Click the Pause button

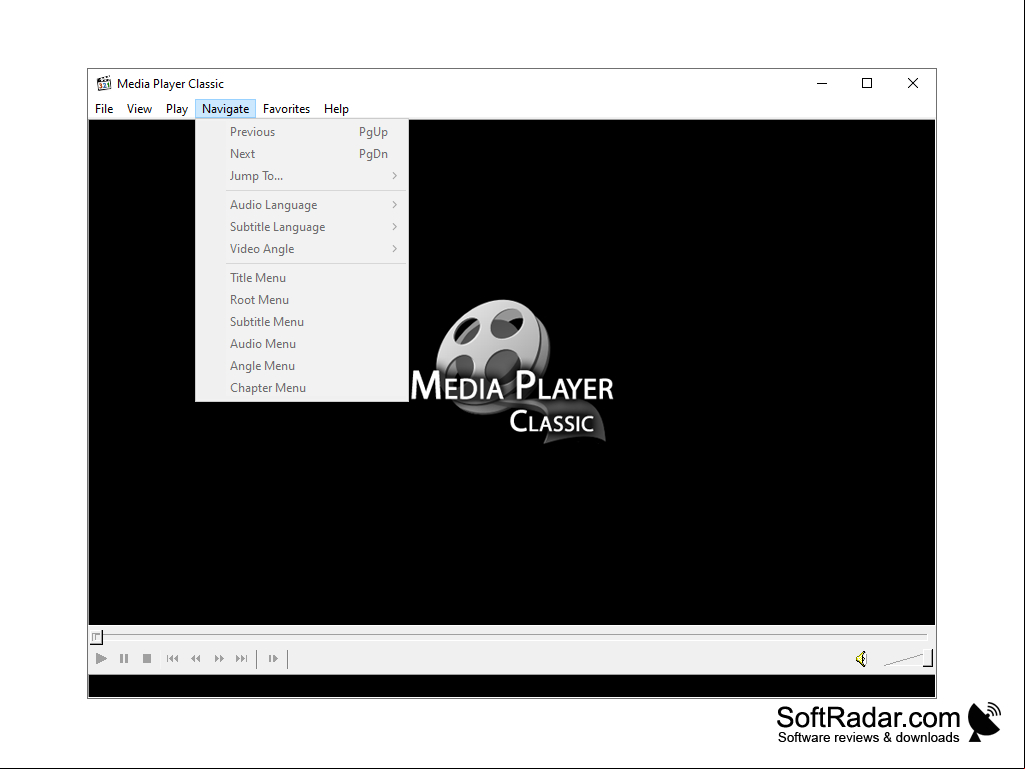(x=124, y=658)
